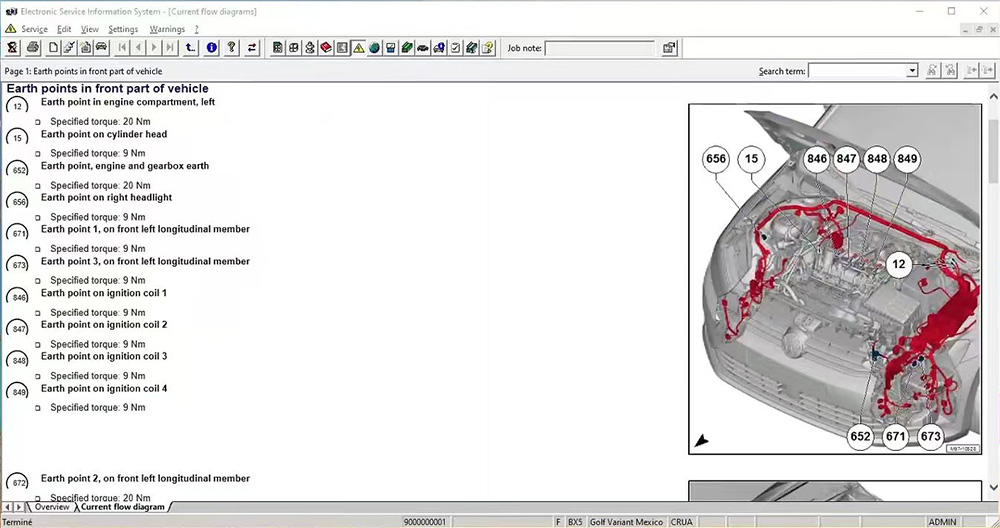
Task: Click the vertical scrollbar down arrow
Action: [x=993, y=488]
